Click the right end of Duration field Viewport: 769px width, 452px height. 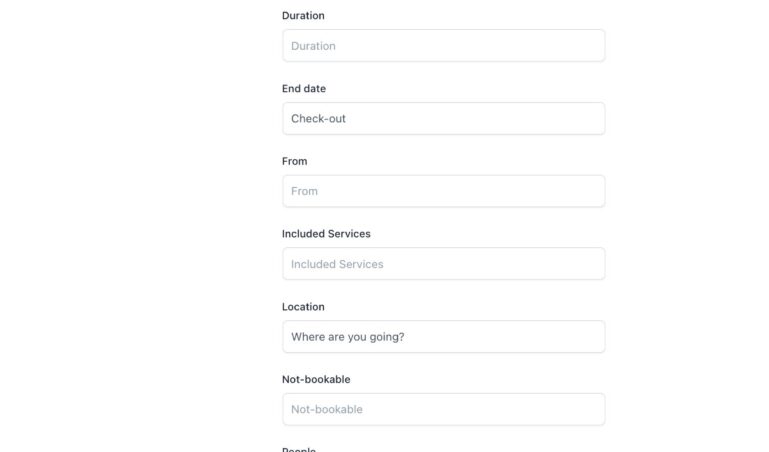pos(590,46)
